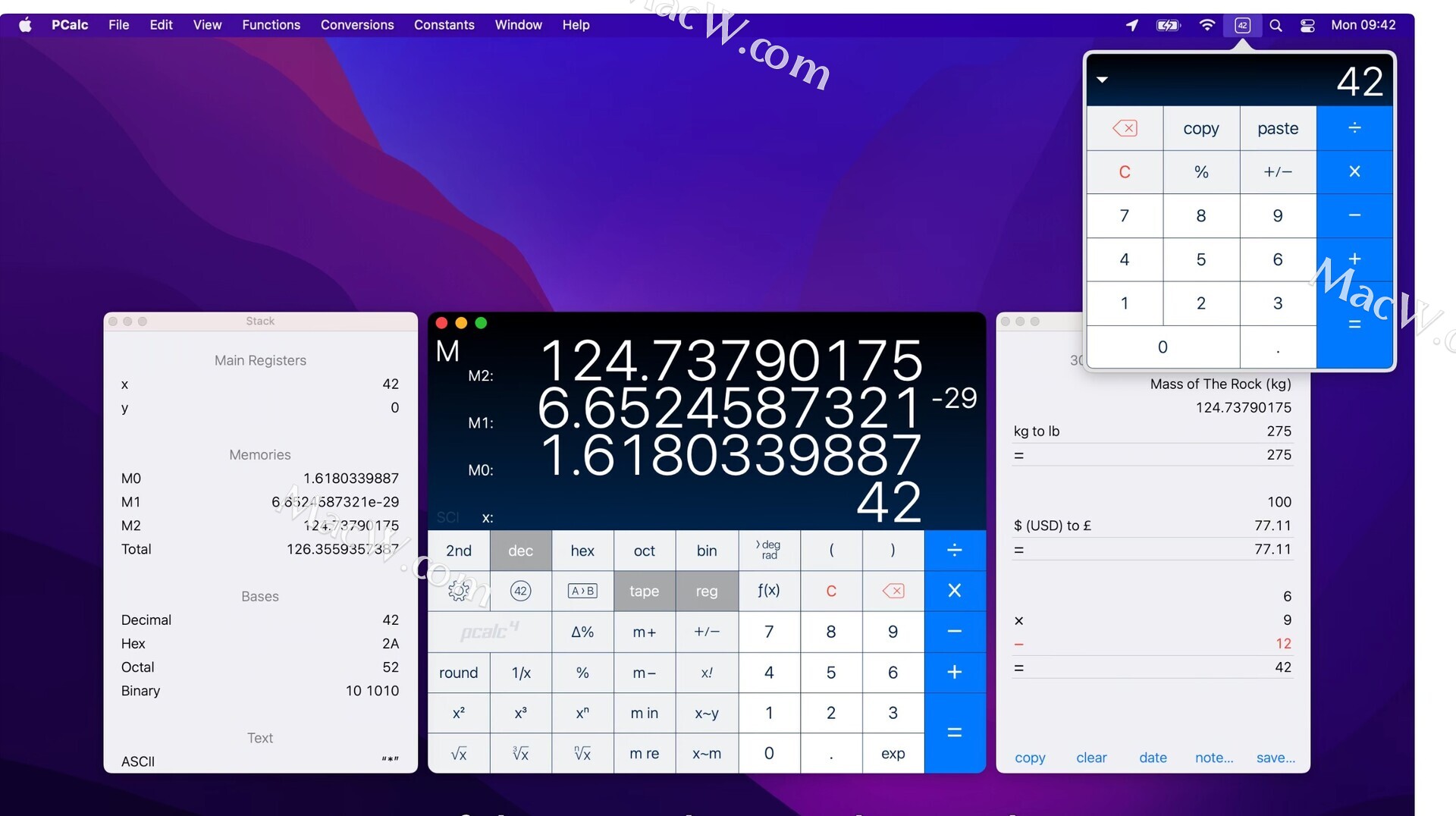Toggle the reg register button
Image resolution: width=1456 pixels, height=816 pixels.
706,591
